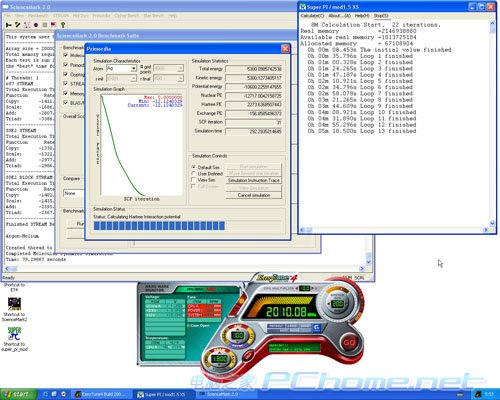Click the taskbar clock
Screen dimensions: 500x400
point(489,395)
